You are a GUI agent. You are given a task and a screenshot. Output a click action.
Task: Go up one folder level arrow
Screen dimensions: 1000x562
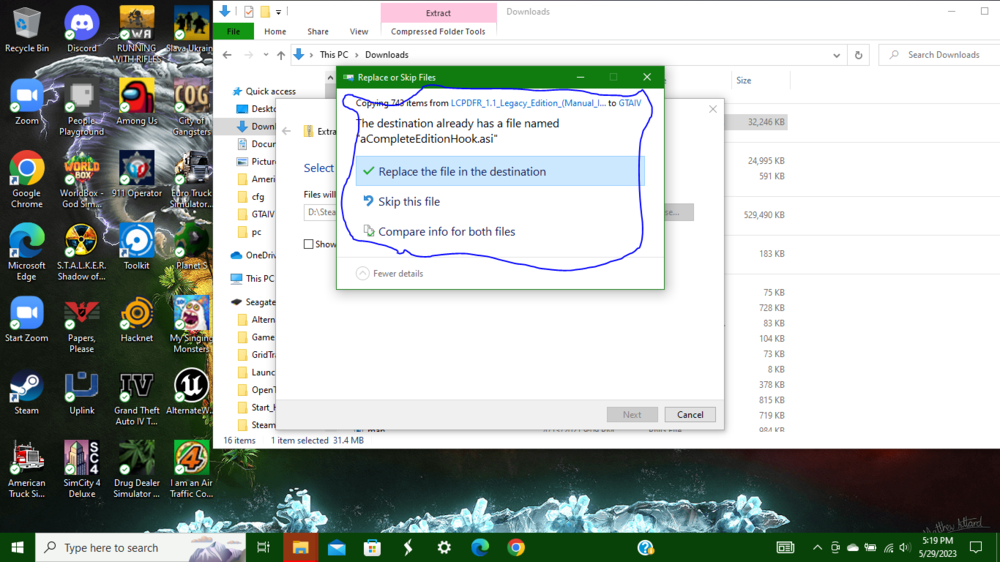281,55
